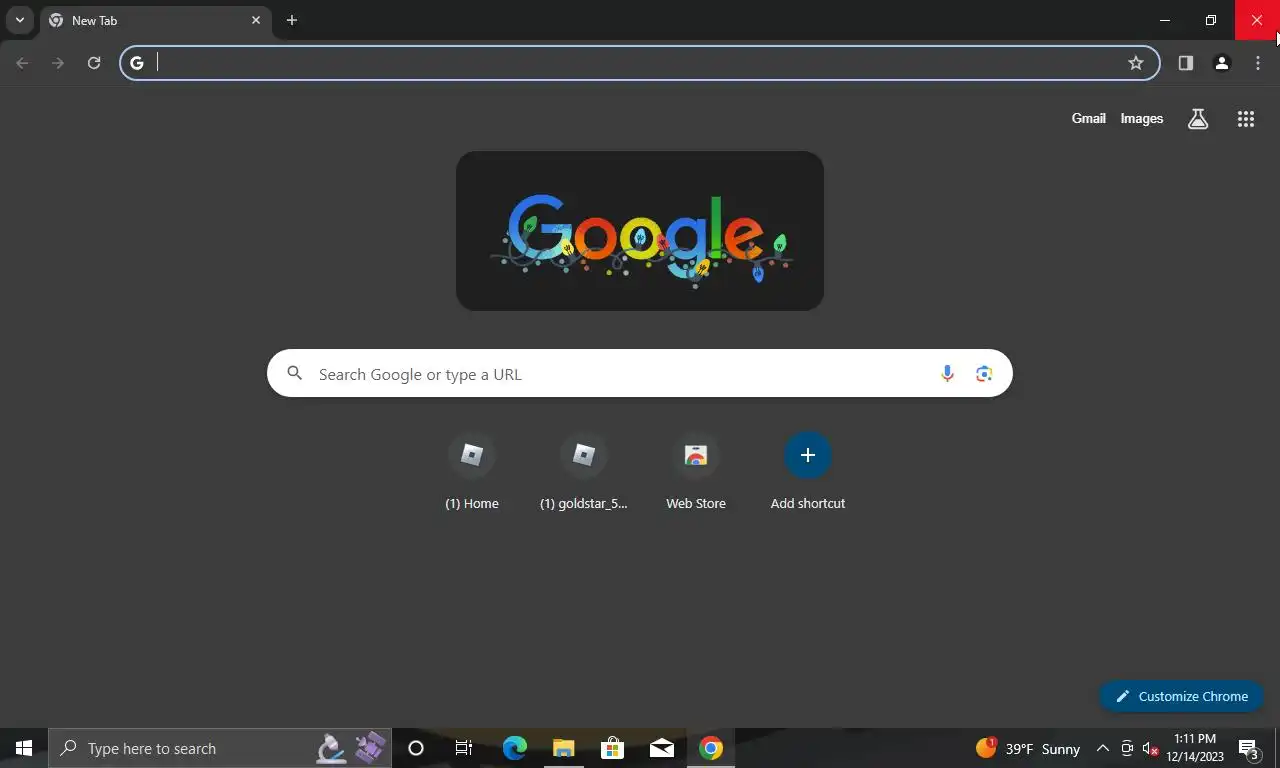The height and width of the screenshot is (768, 1280).
Task: Open the Google apps grid
Action: [x=1246, y=119]
